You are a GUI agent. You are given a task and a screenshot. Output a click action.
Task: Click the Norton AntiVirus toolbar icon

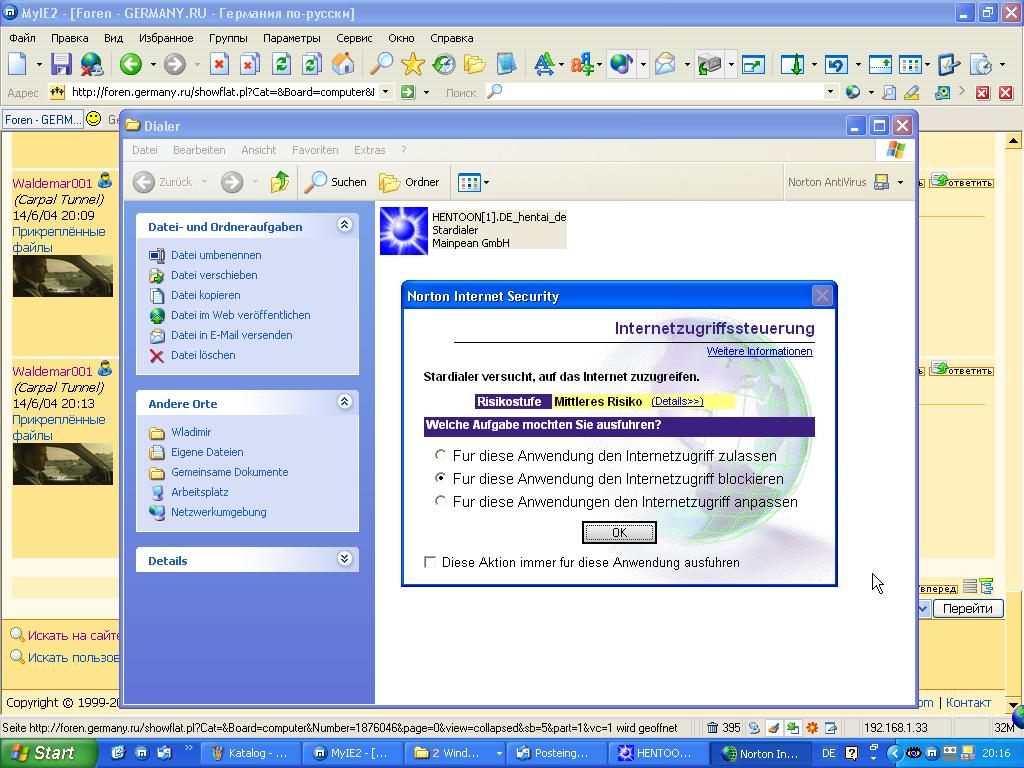point(881,182)
